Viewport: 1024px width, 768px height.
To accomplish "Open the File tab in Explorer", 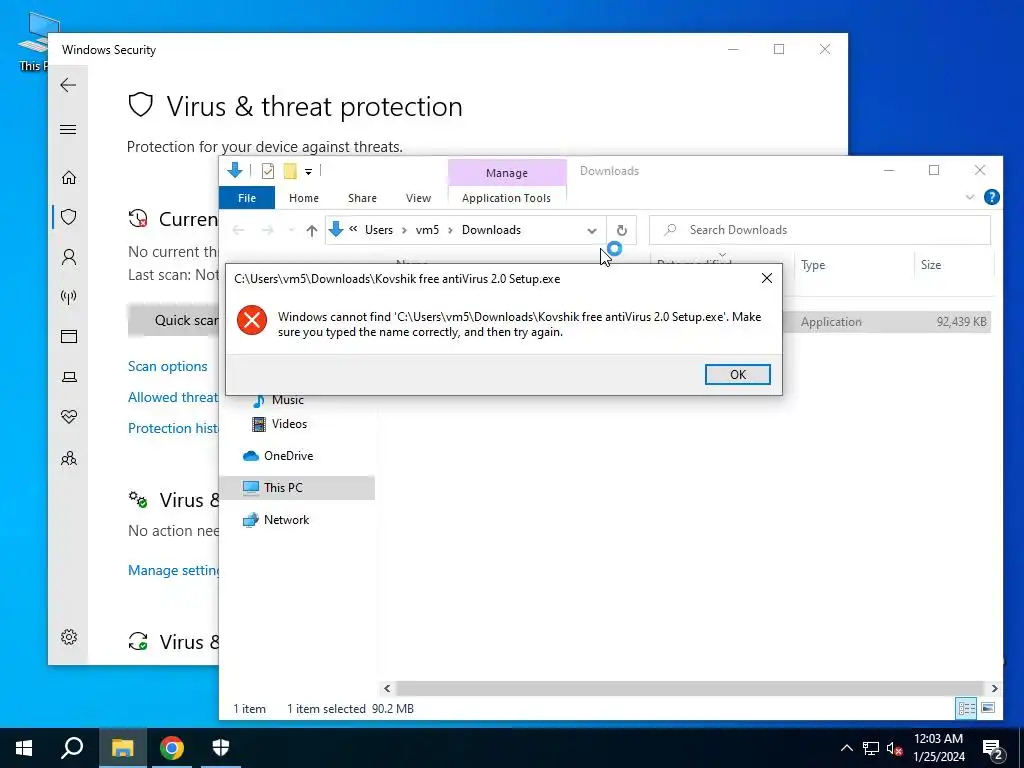I will 247,198.
